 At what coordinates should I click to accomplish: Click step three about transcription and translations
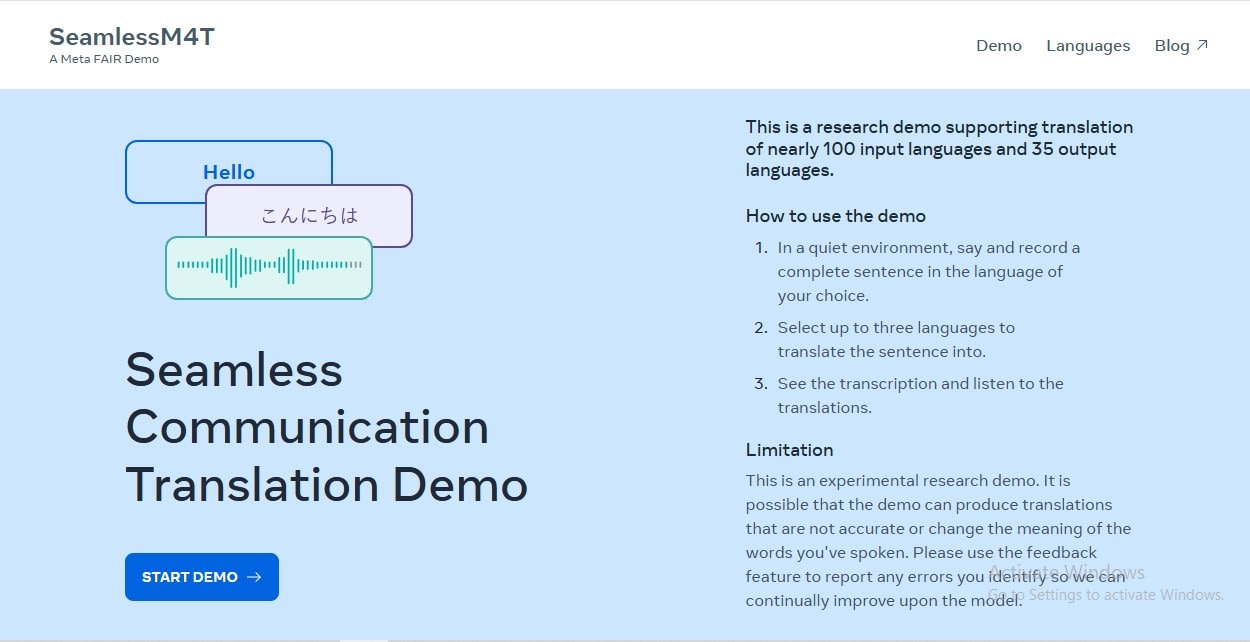(909, 395)
